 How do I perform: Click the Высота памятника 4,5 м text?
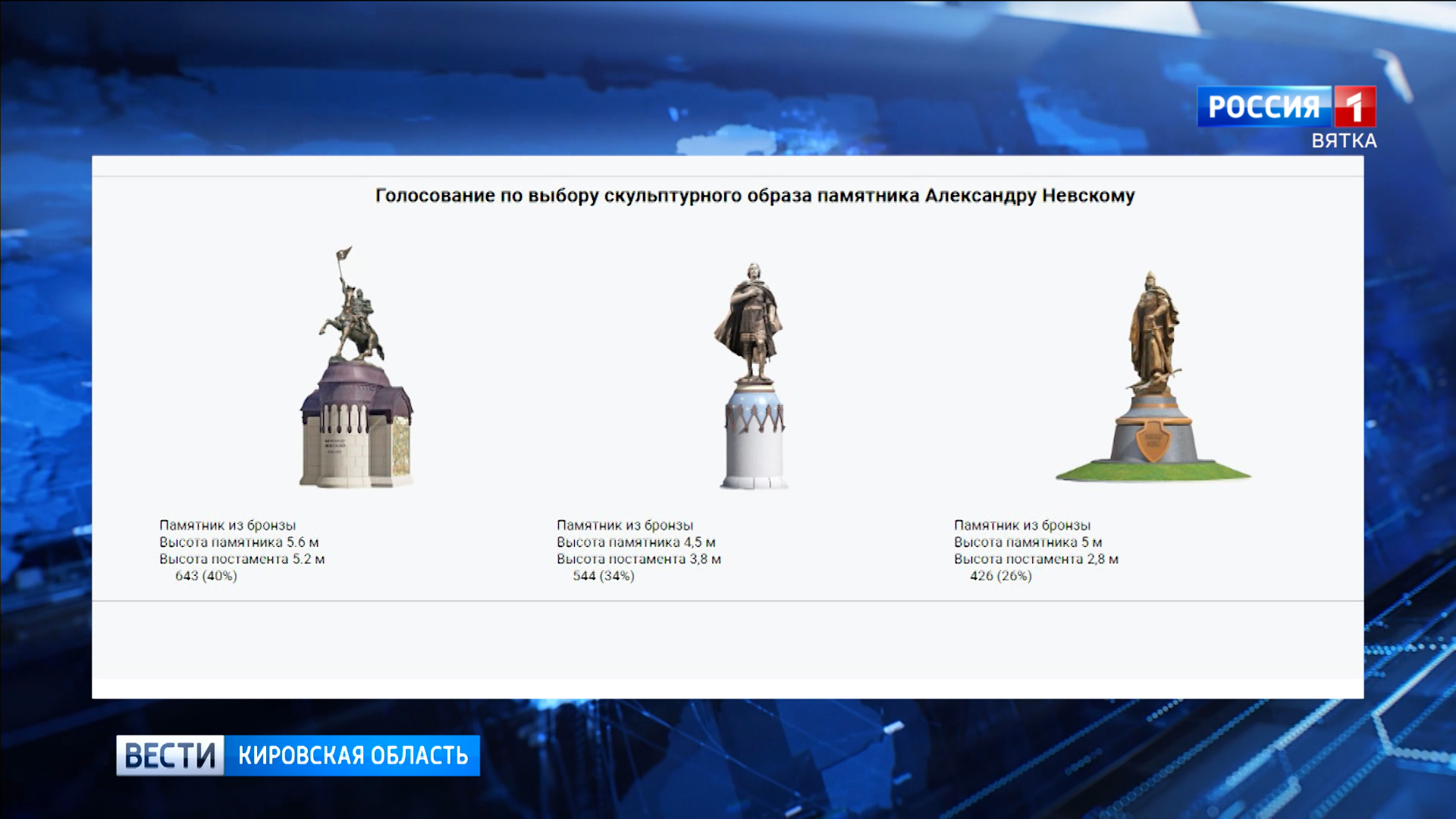(636, 542)
